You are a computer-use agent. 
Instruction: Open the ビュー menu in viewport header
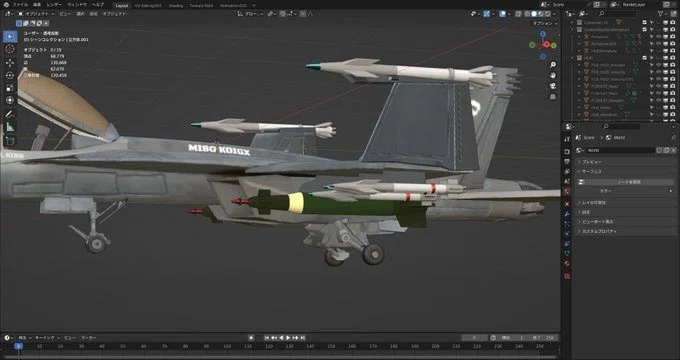[x=65, y=14]
